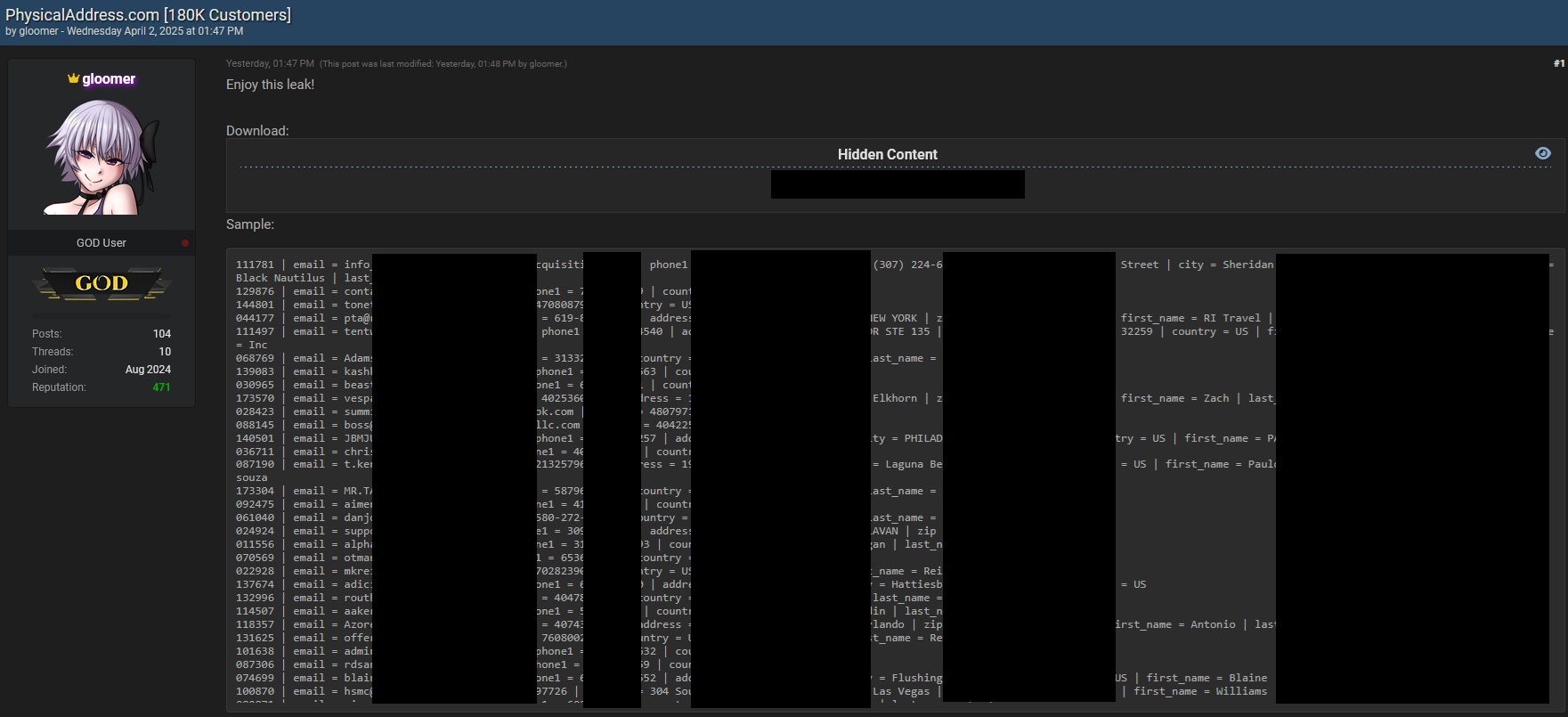This screenshot has height=717, width=1568.
Task: Click the 'Hidden Content' heading
Action: [x=887, y=154]
